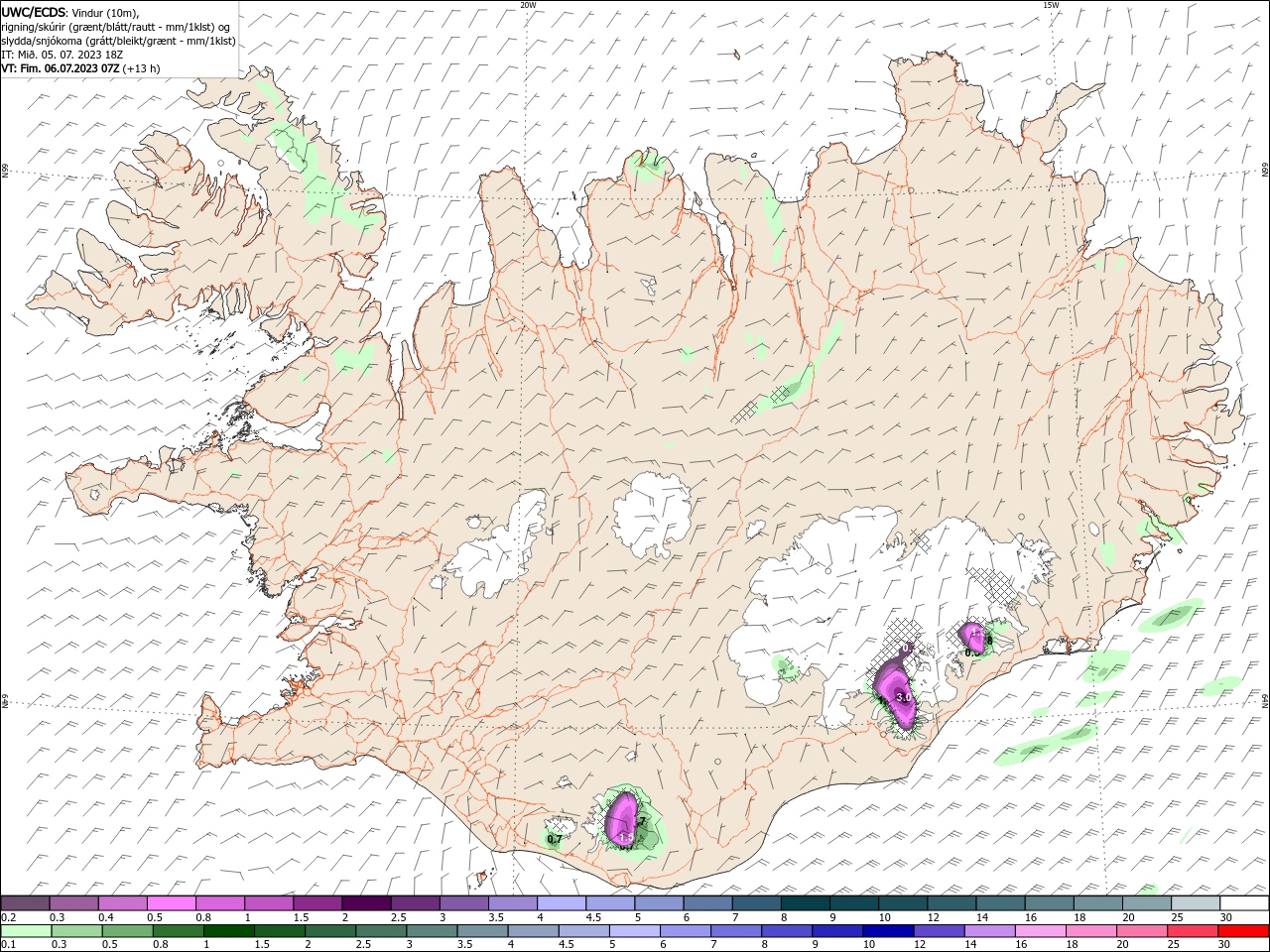Pick bright pink swatch starting at 0.5, top row

click(171, 903)
